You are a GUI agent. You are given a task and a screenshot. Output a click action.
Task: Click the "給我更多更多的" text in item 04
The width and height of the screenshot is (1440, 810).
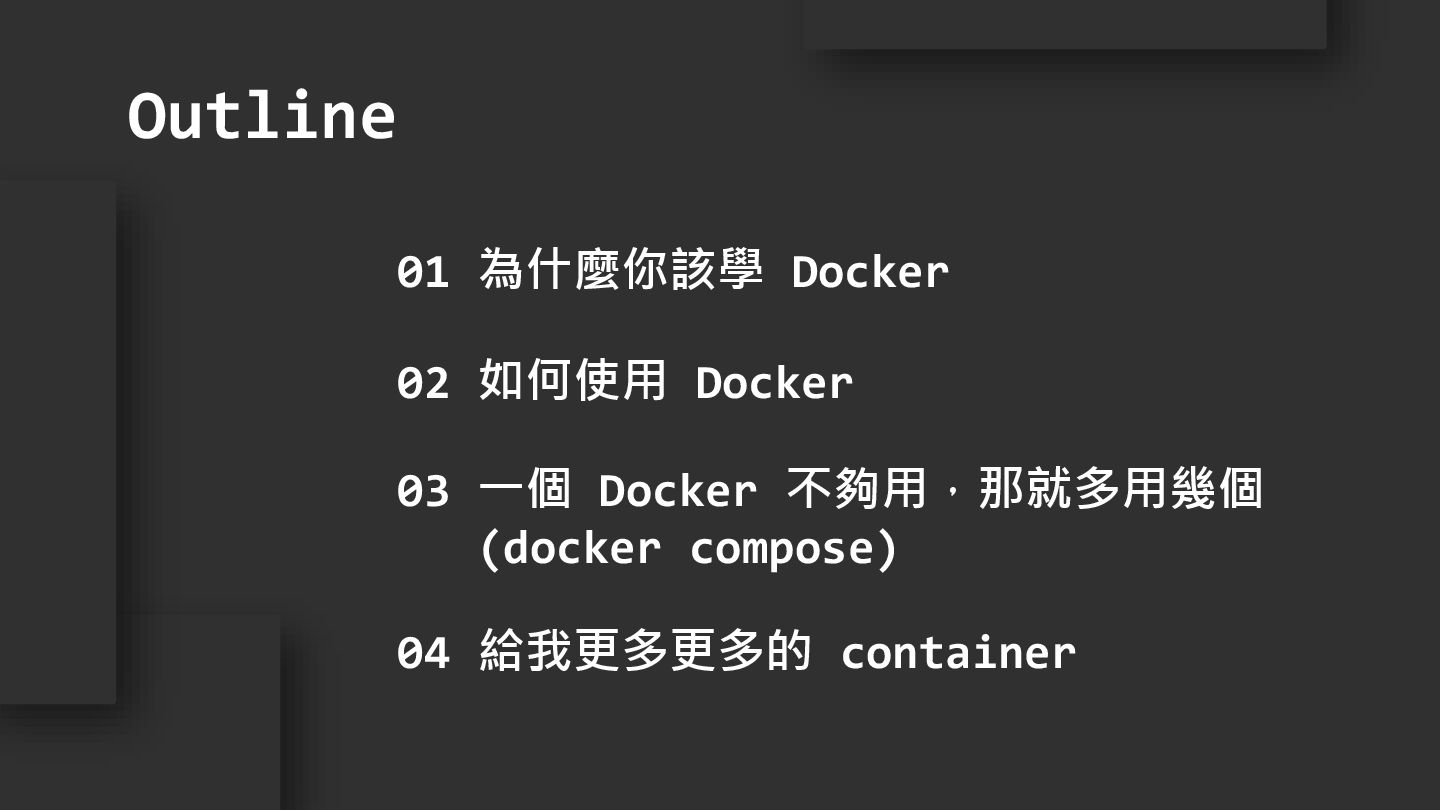point(645,652)
